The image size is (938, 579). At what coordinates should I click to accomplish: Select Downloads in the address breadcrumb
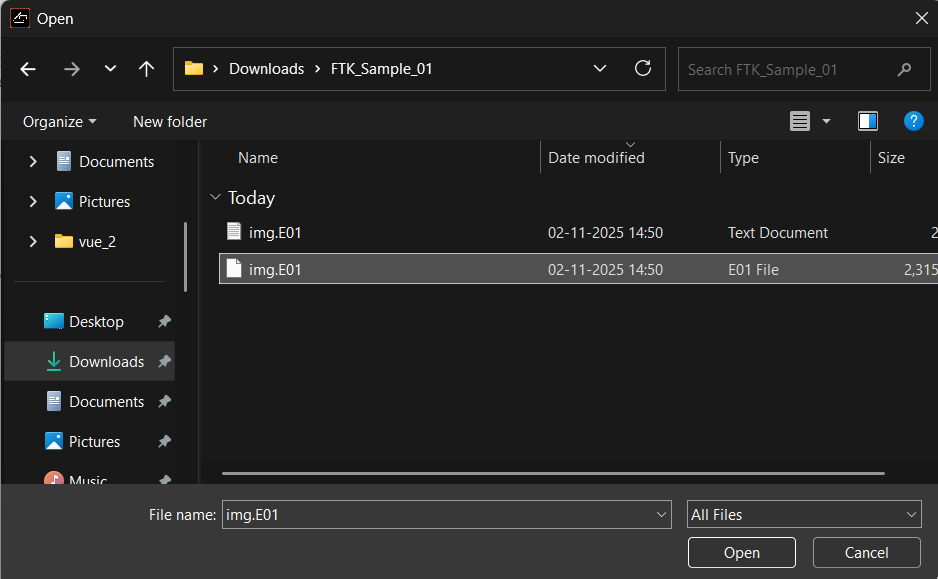(x=267, y=69)
